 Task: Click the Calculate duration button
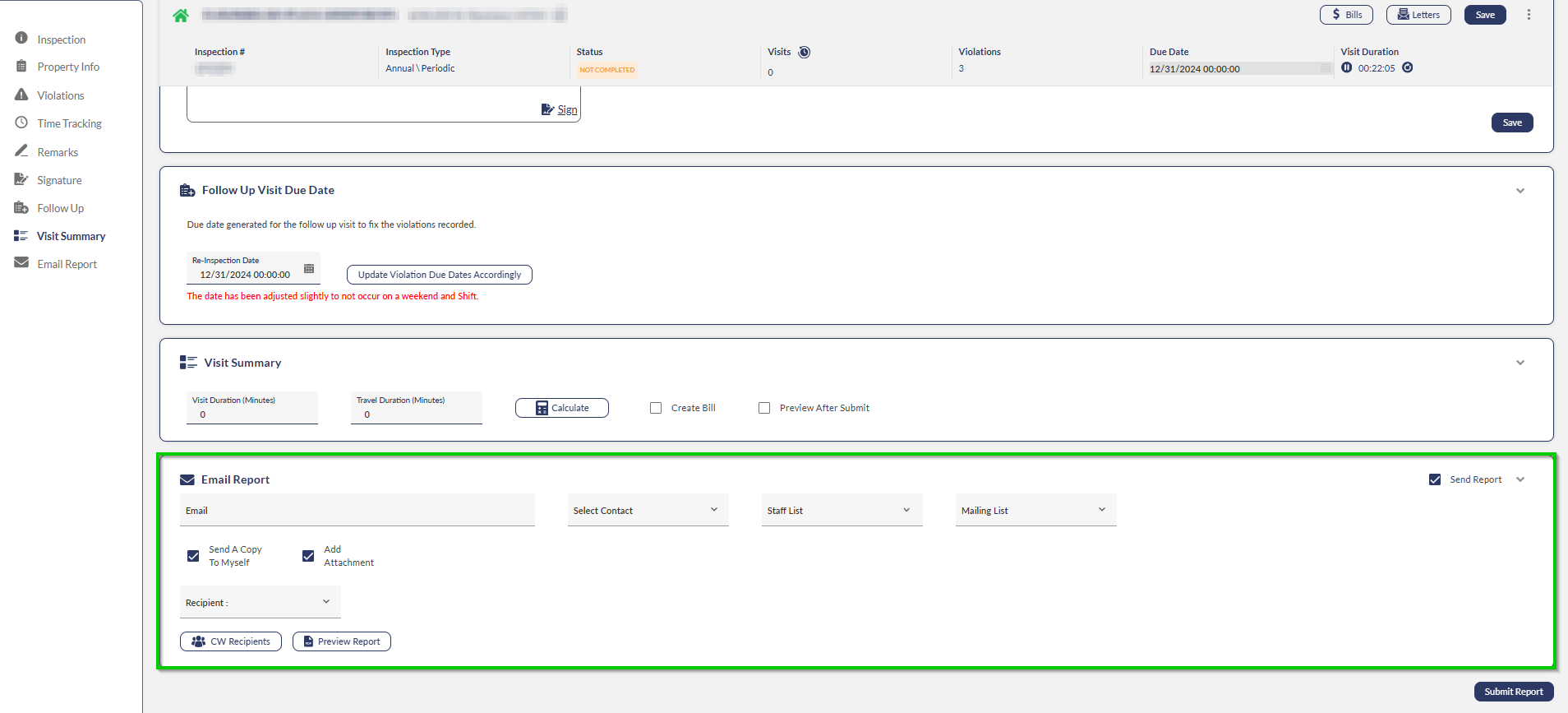(x=562, y=408)
